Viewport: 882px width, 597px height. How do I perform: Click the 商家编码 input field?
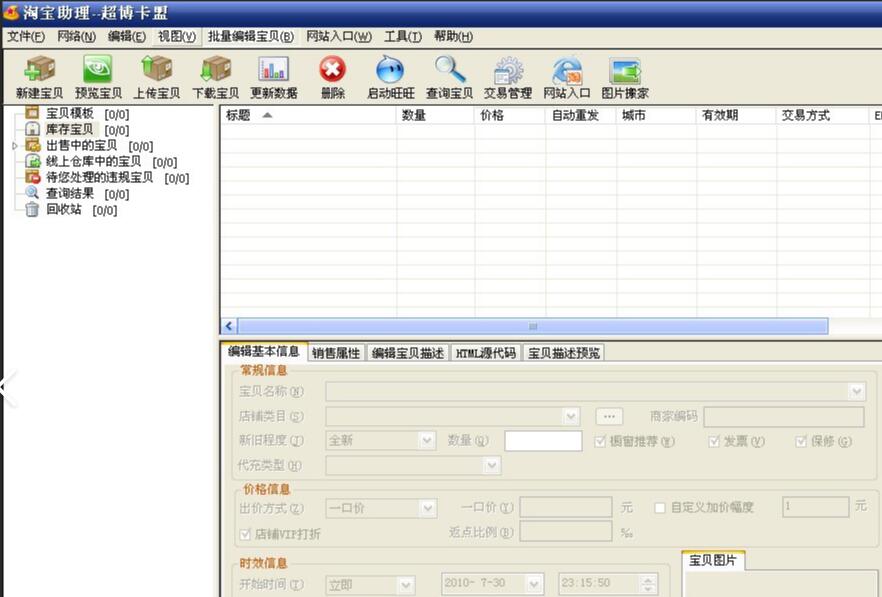point(784,417)
